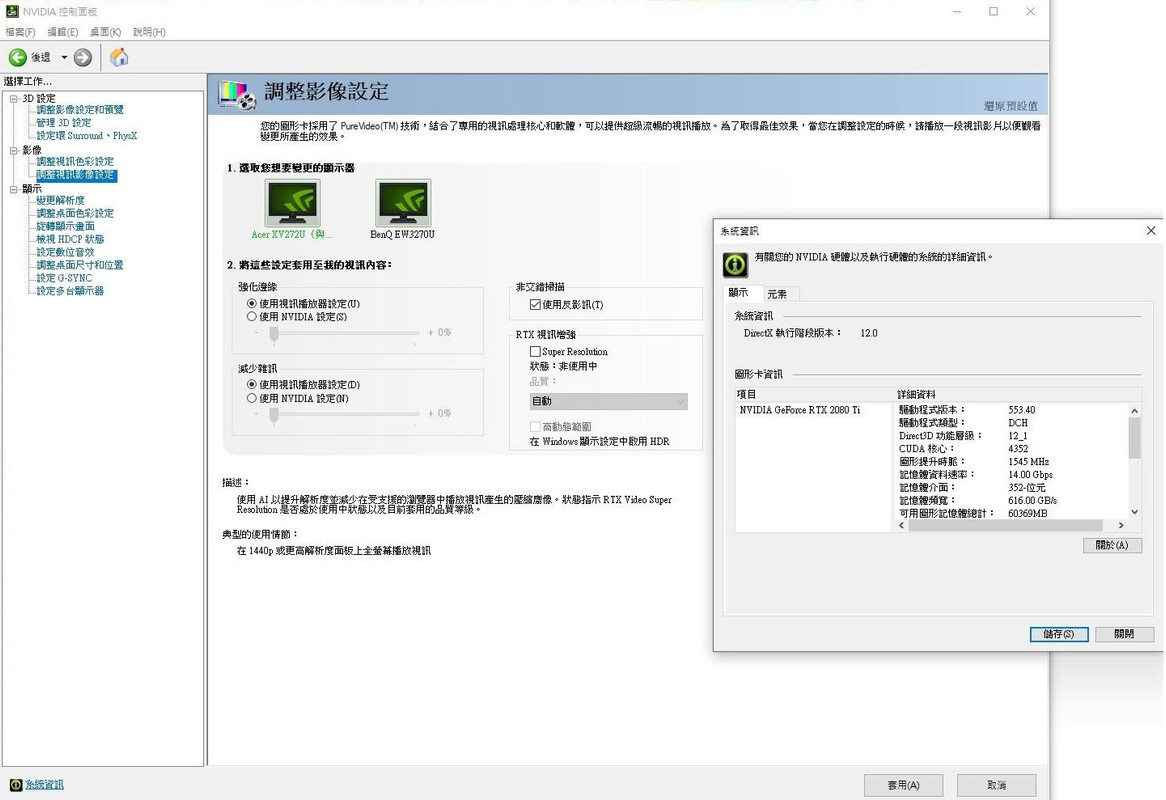Click the system info icon at bottom left

16,785
